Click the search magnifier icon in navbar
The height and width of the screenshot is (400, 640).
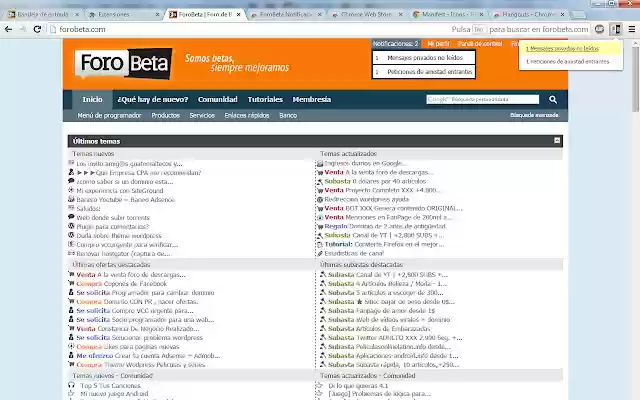[x=553, y=100]
